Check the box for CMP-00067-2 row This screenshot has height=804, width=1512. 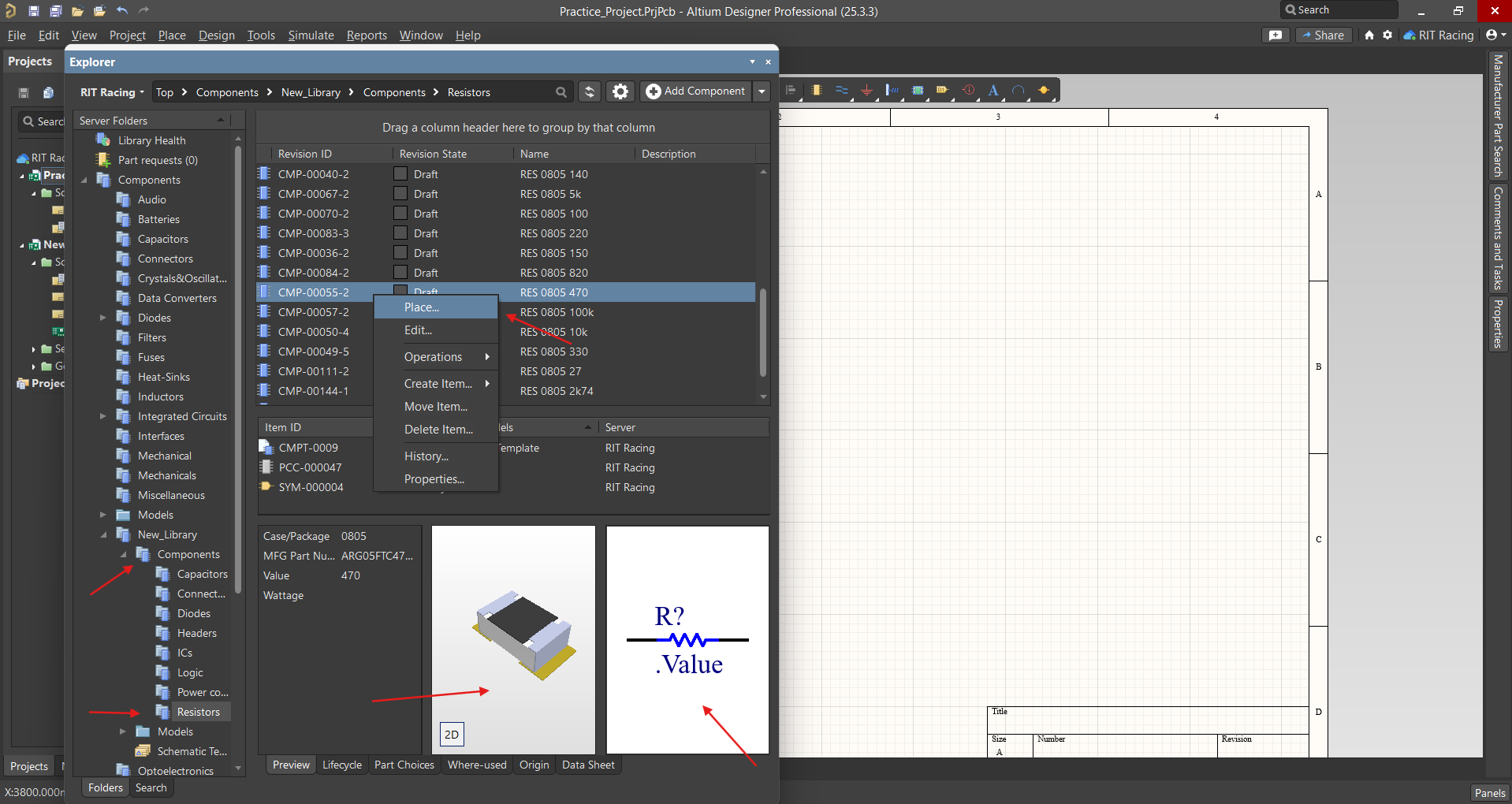click(400, 193)
